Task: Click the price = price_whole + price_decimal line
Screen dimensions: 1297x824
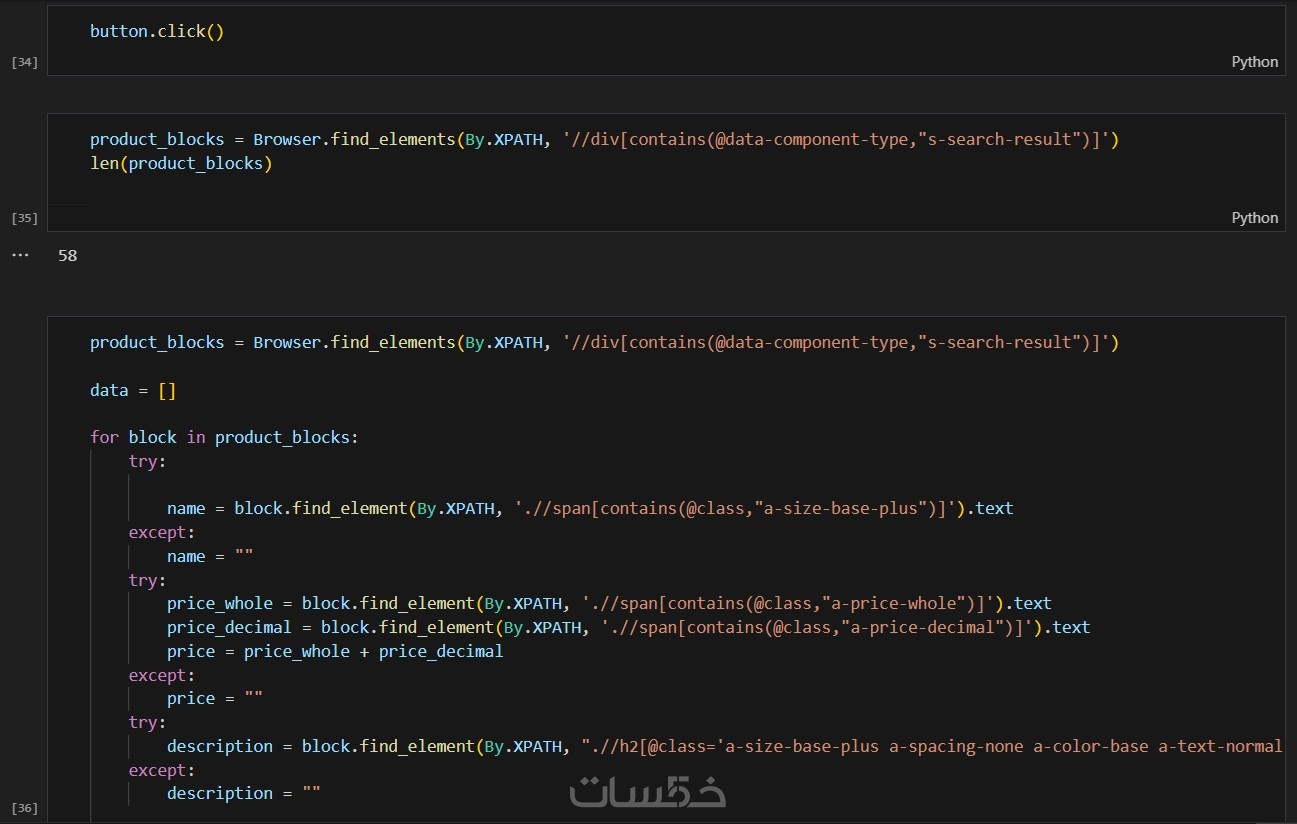Action: [x=335, y=651]
